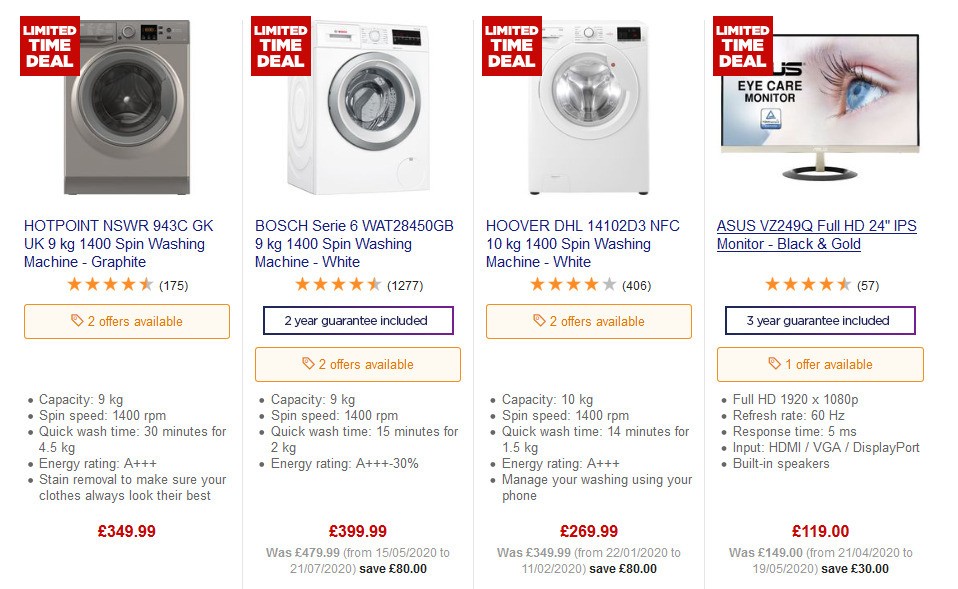The image size is (958, 589).
Task: Click the tag icon in Hotpoint's offers button
Action: tap(78, 321)
